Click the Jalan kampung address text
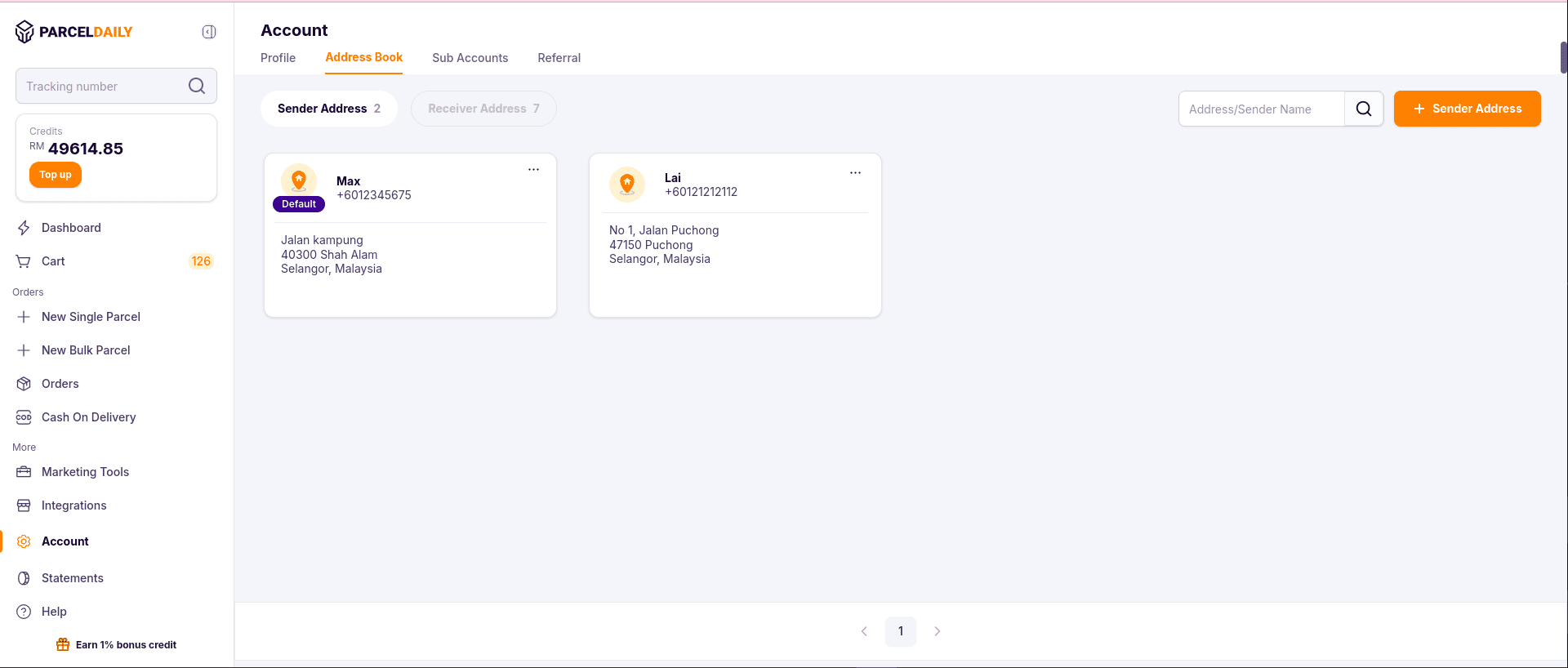 322,240
